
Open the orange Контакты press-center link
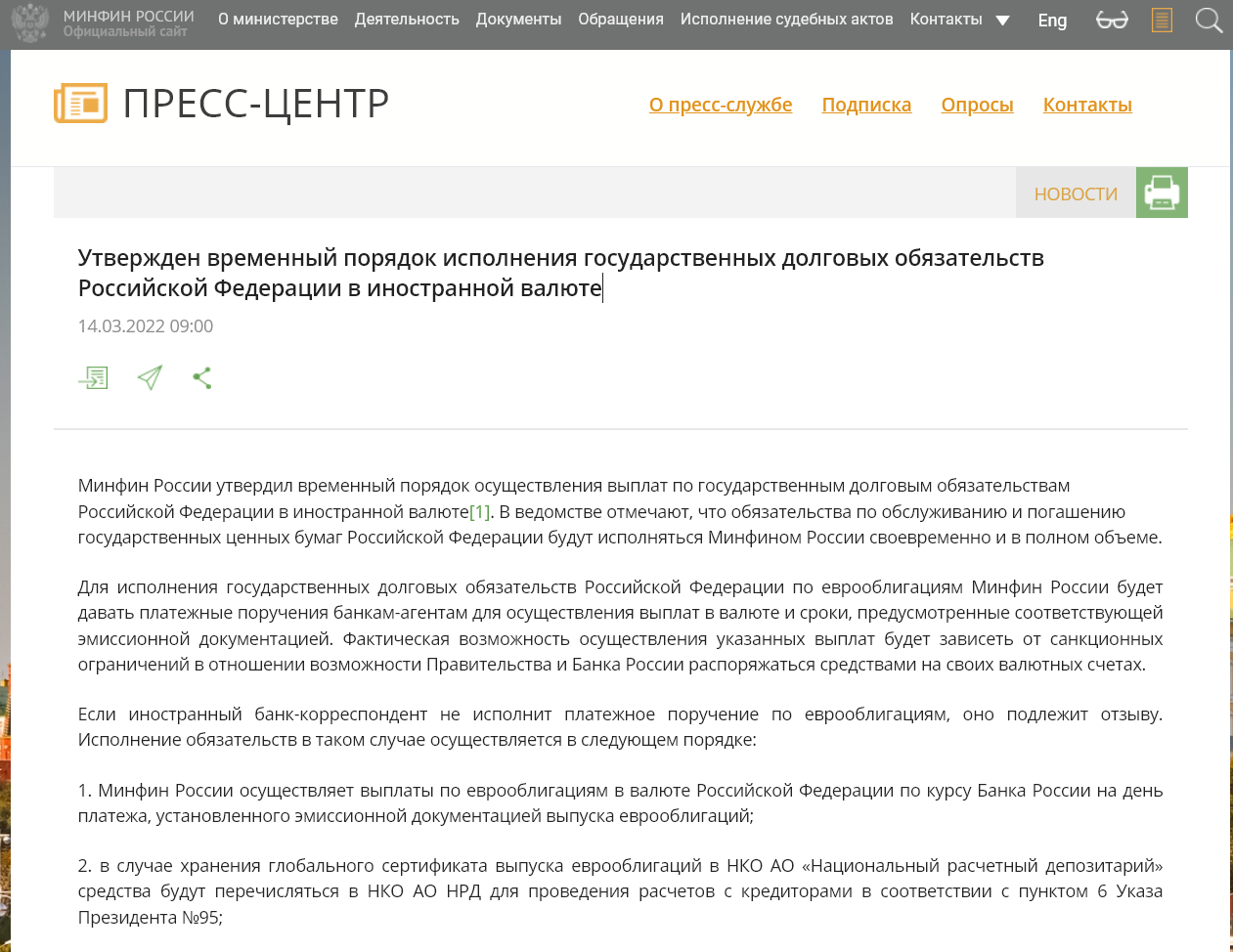[1087, 105]
